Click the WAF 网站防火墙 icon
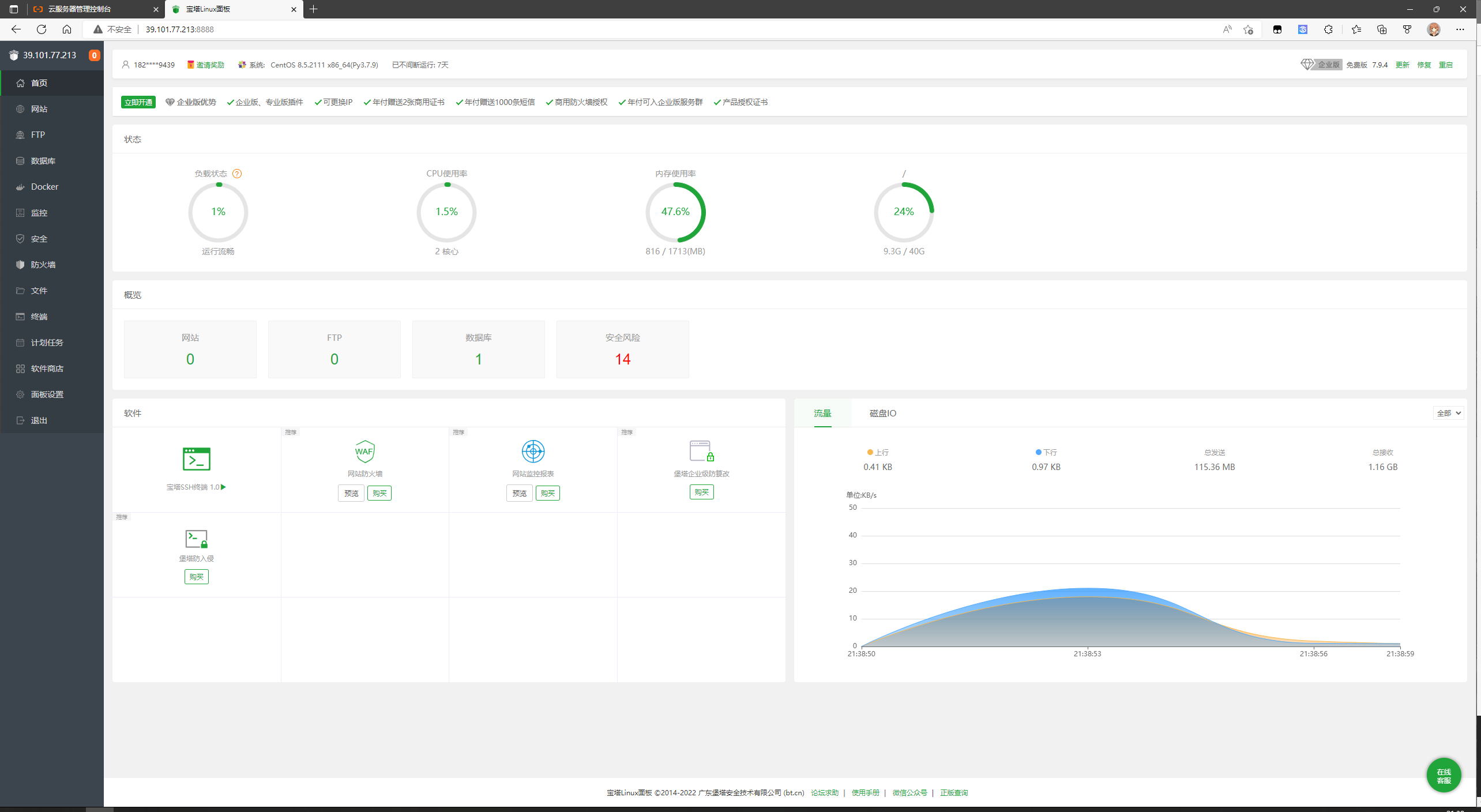The height and width of the screenshot is (812, 1481). click(364, 452)
